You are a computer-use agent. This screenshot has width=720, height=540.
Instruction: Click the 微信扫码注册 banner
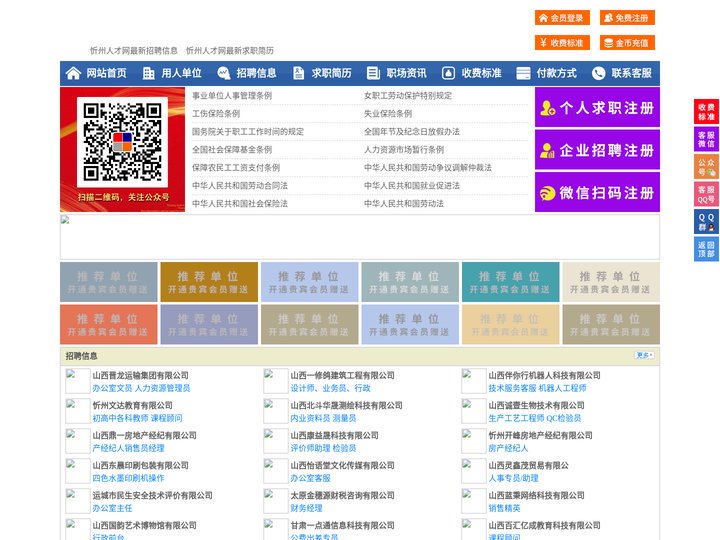point(597,192)
